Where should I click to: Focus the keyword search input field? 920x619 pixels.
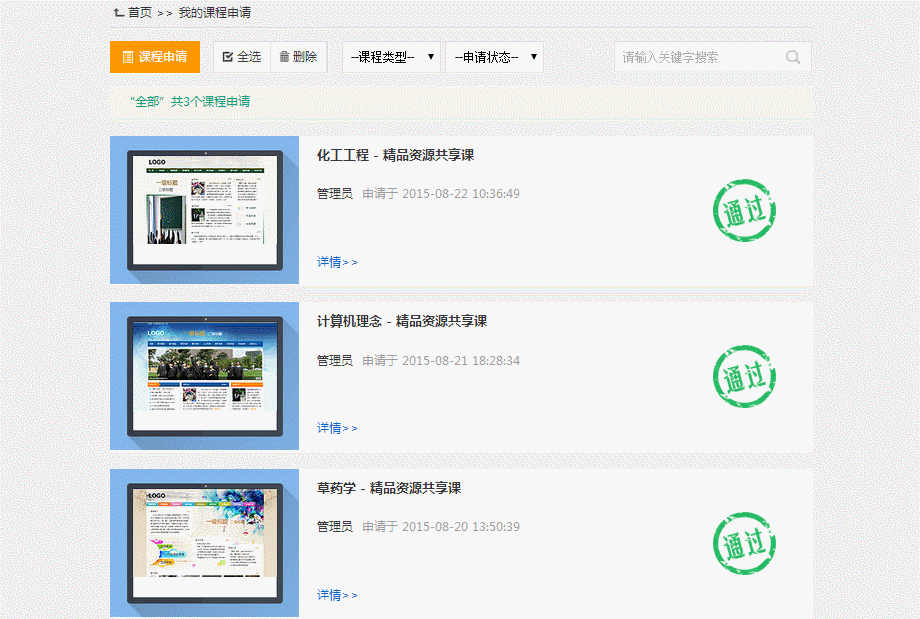coord(700,57)
